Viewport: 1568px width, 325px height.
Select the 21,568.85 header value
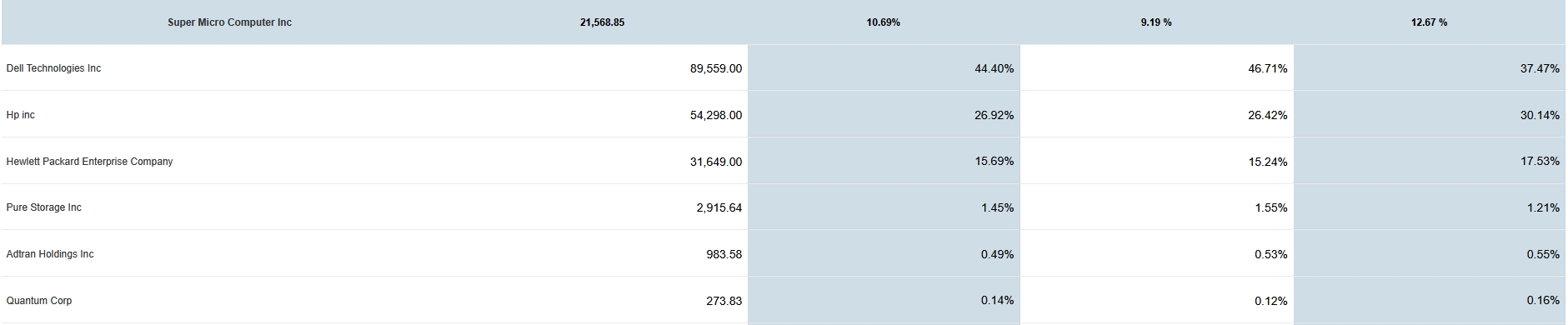[602, 22]
